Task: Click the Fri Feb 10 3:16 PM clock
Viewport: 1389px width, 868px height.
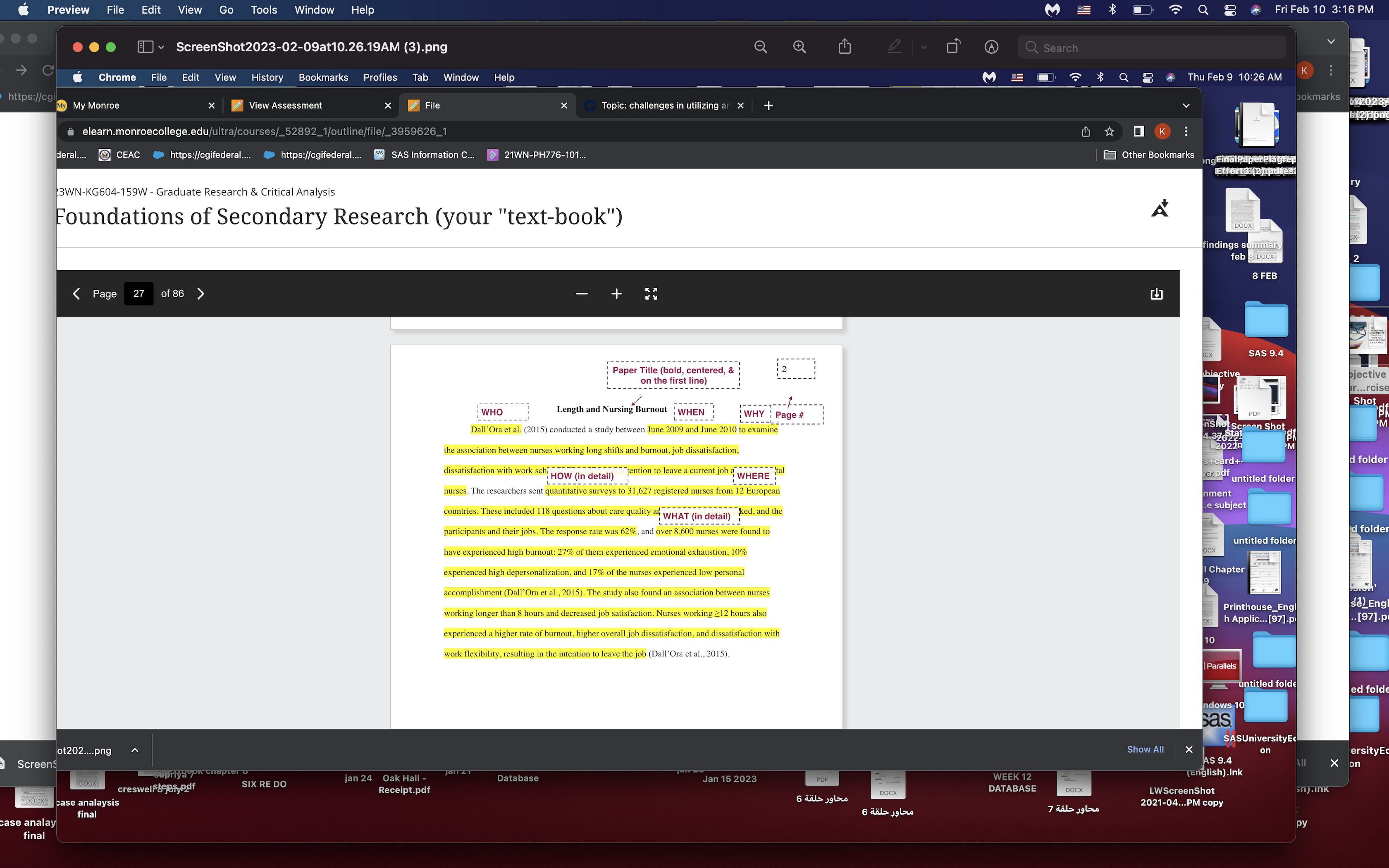Action: tap(1324, 10)
